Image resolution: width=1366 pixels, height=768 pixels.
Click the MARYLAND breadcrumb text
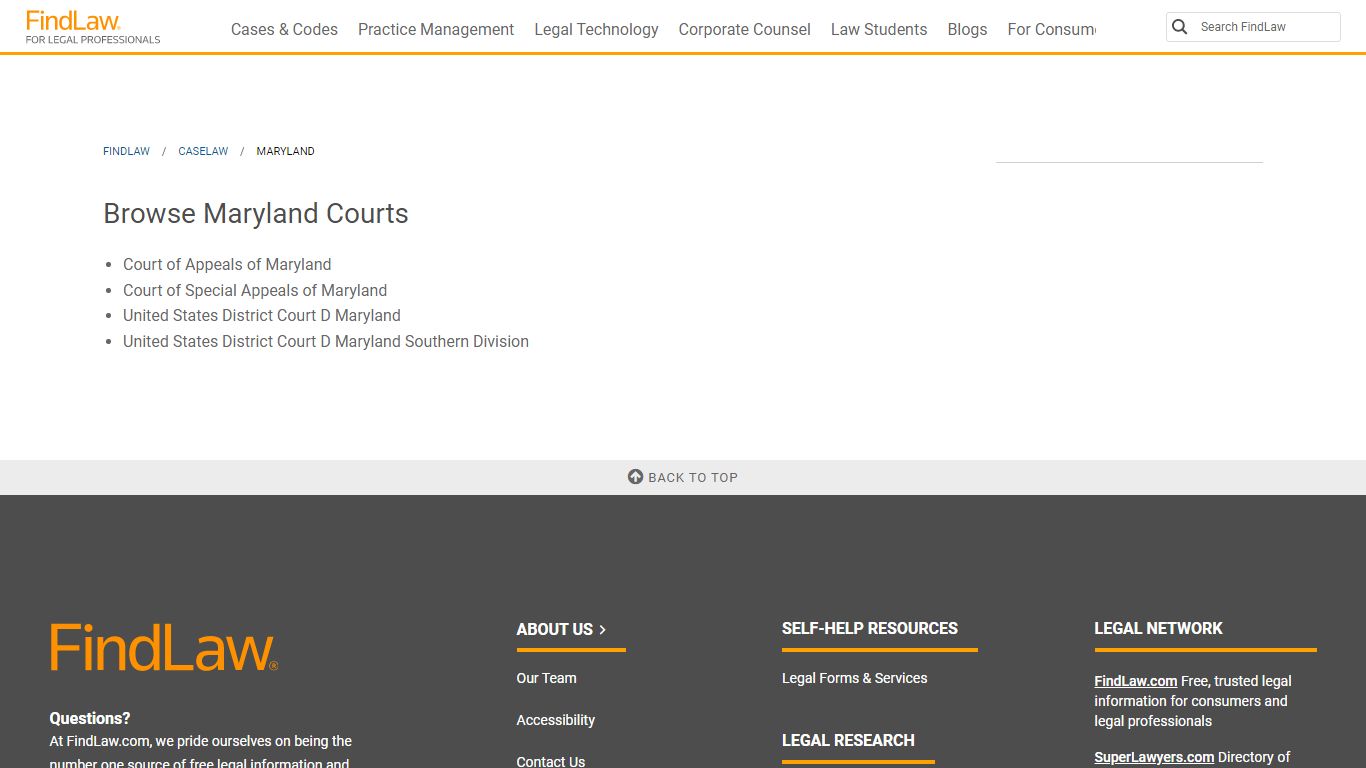tap(285, 151)
